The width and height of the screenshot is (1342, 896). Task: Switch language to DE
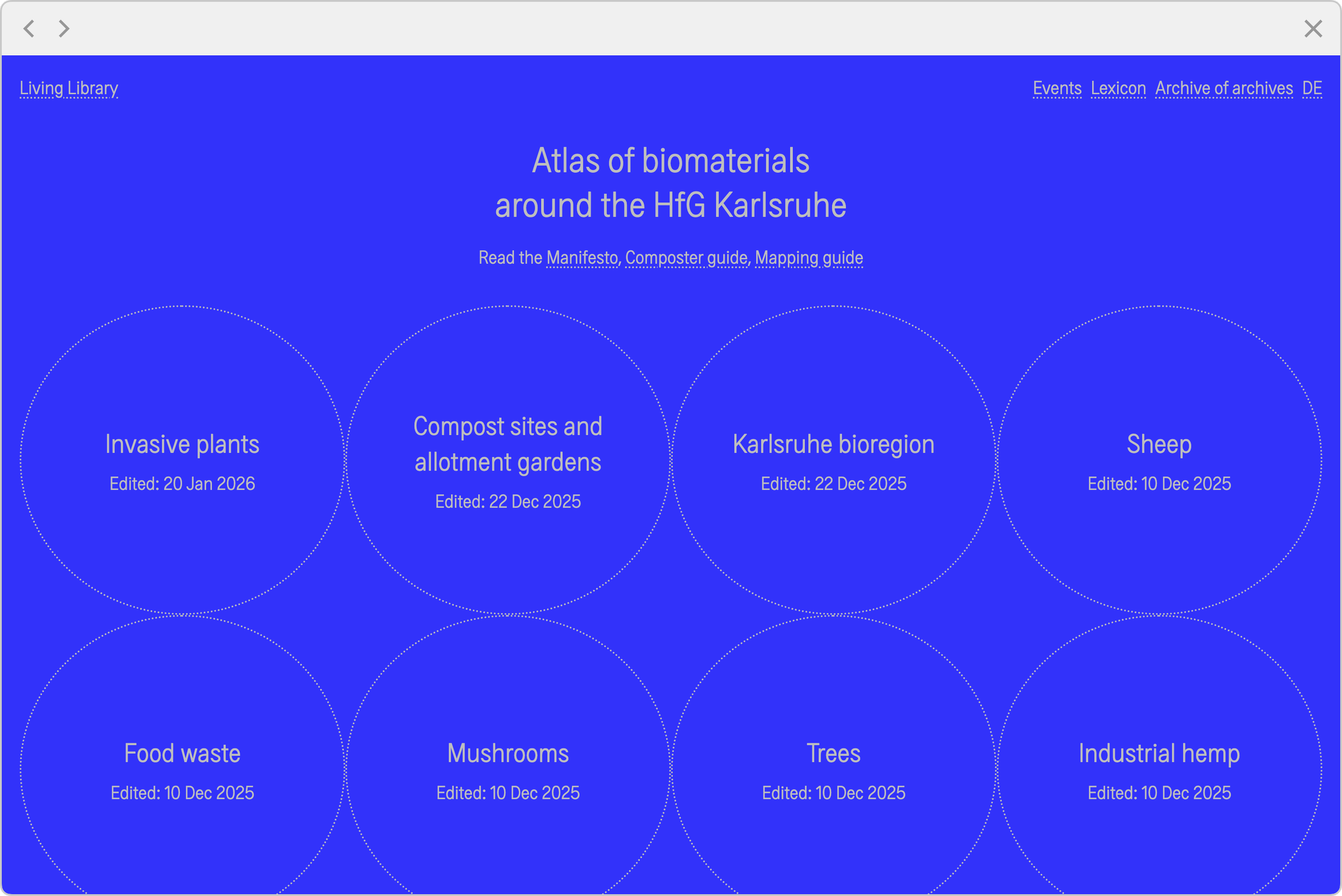(1312, 88)
